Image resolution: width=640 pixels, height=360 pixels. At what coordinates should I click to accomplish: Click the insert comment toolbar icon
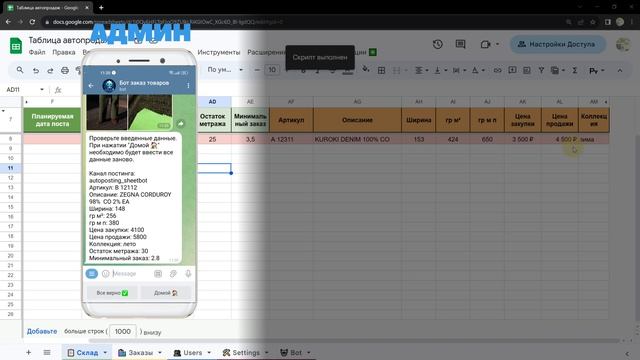(x=512, y=71)
